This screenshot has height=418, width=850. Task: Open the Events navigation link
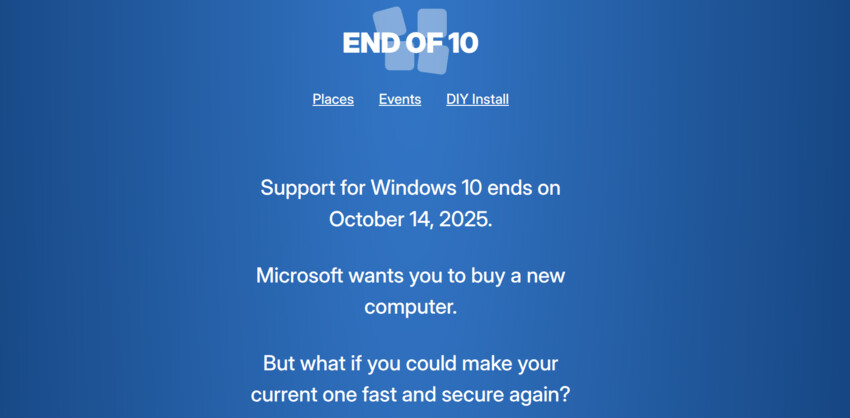[400, 99]
